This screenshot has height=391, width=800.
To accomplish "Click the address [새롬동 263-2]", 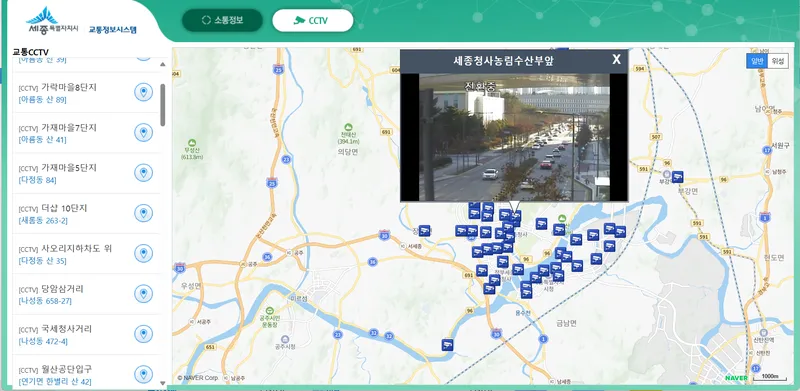I will [43, 221].
